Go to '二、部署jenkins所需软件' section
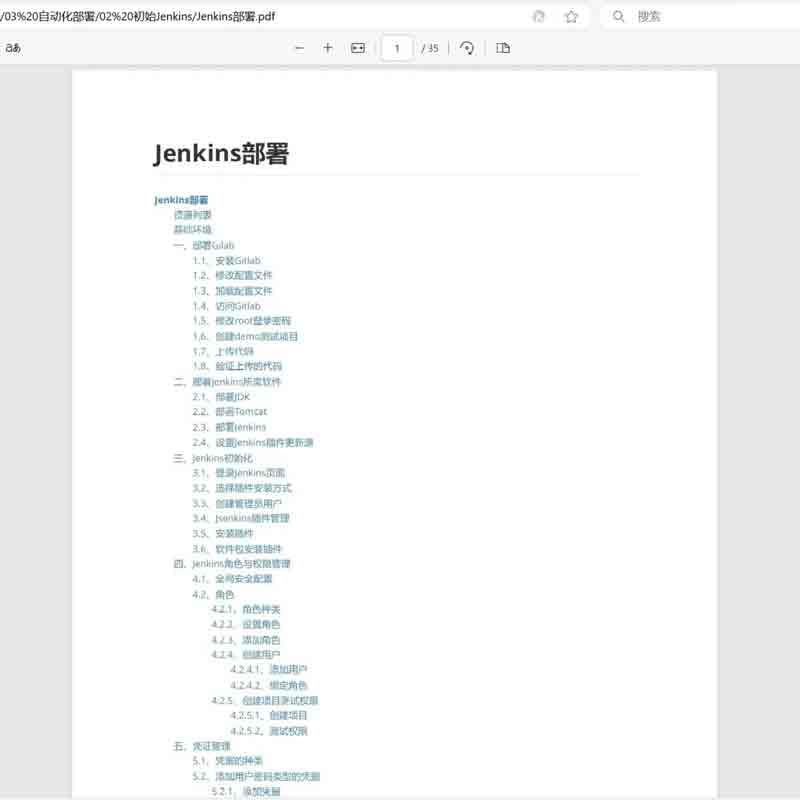800x800 pixels. [x=227, y=382]
